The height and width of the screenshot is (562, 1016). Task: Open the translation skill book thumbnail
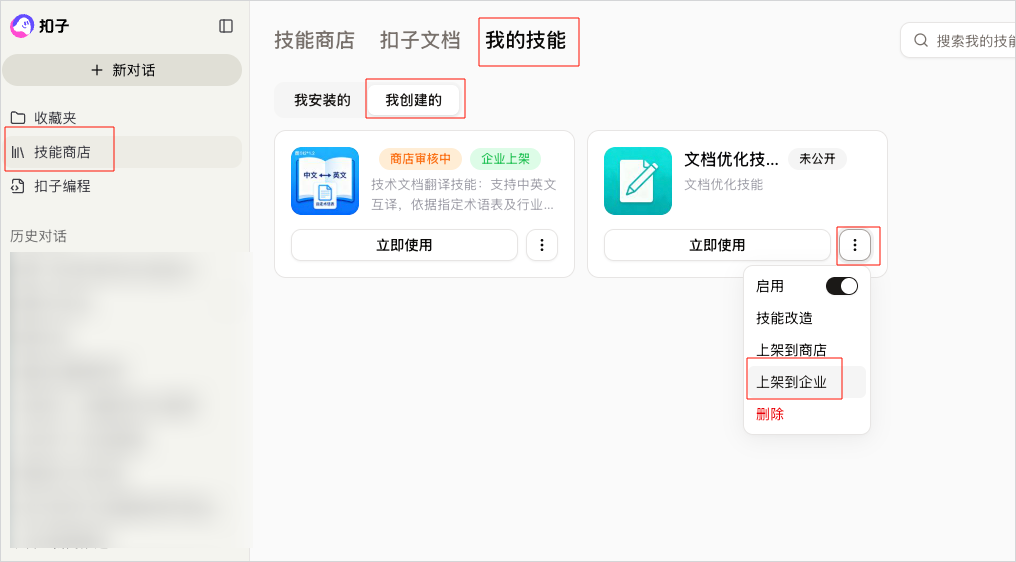(x=325, y=181)
